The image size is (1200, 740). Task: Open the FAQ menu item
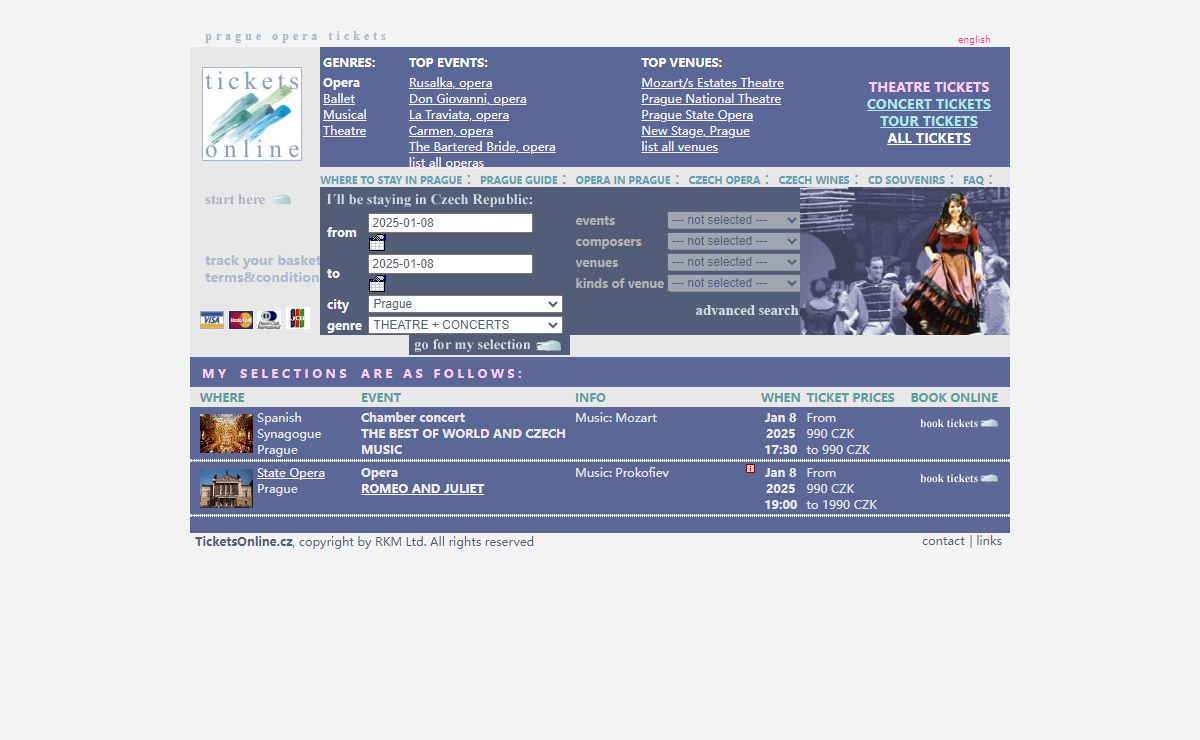[x=974, y=180]
